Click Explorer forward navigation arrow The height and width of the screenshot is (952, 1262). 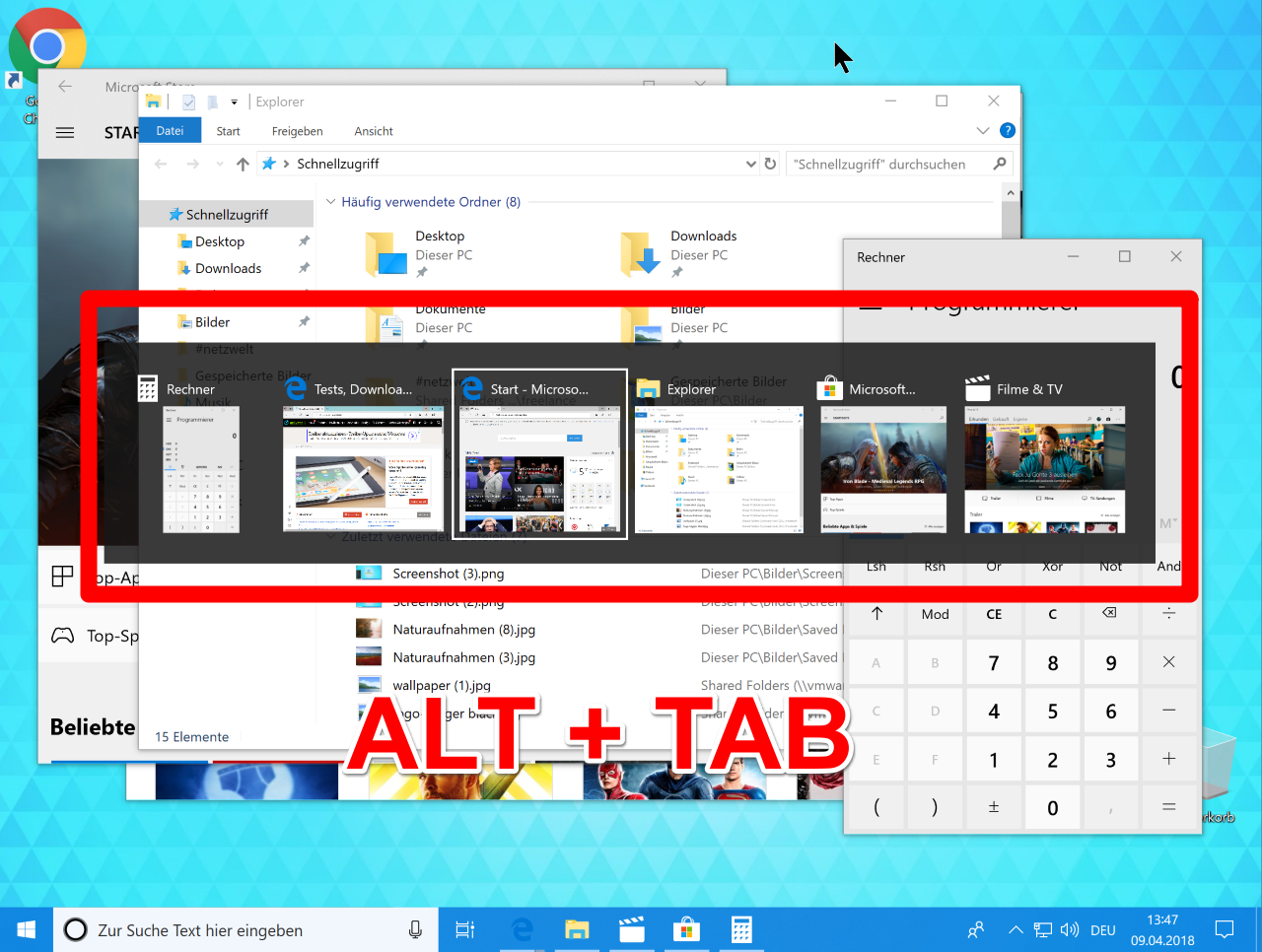192,164
